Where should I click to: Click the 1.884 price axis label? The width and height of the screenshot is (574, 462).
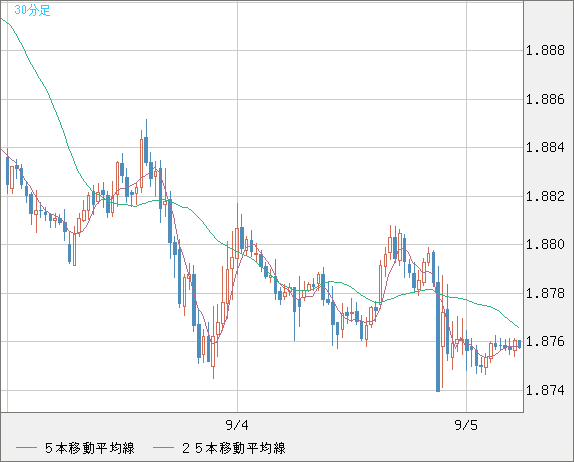pyautogui.click(x=545, y=148)
